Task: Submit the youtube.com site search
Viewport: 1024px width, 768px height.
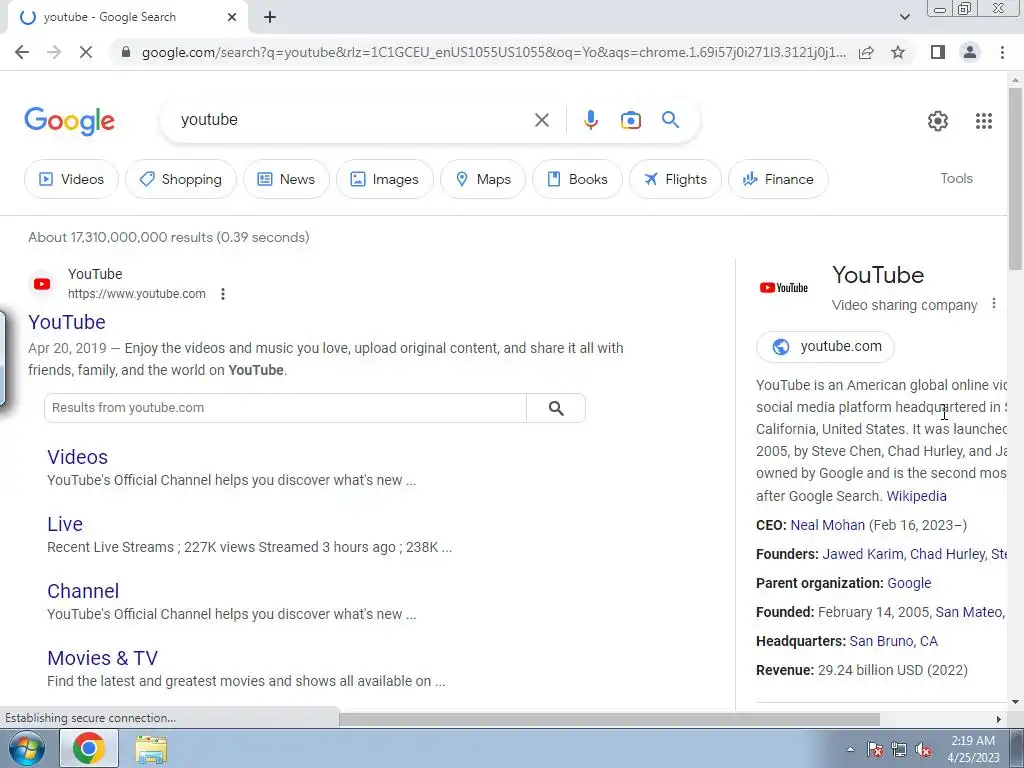Action: coord(556,408)
